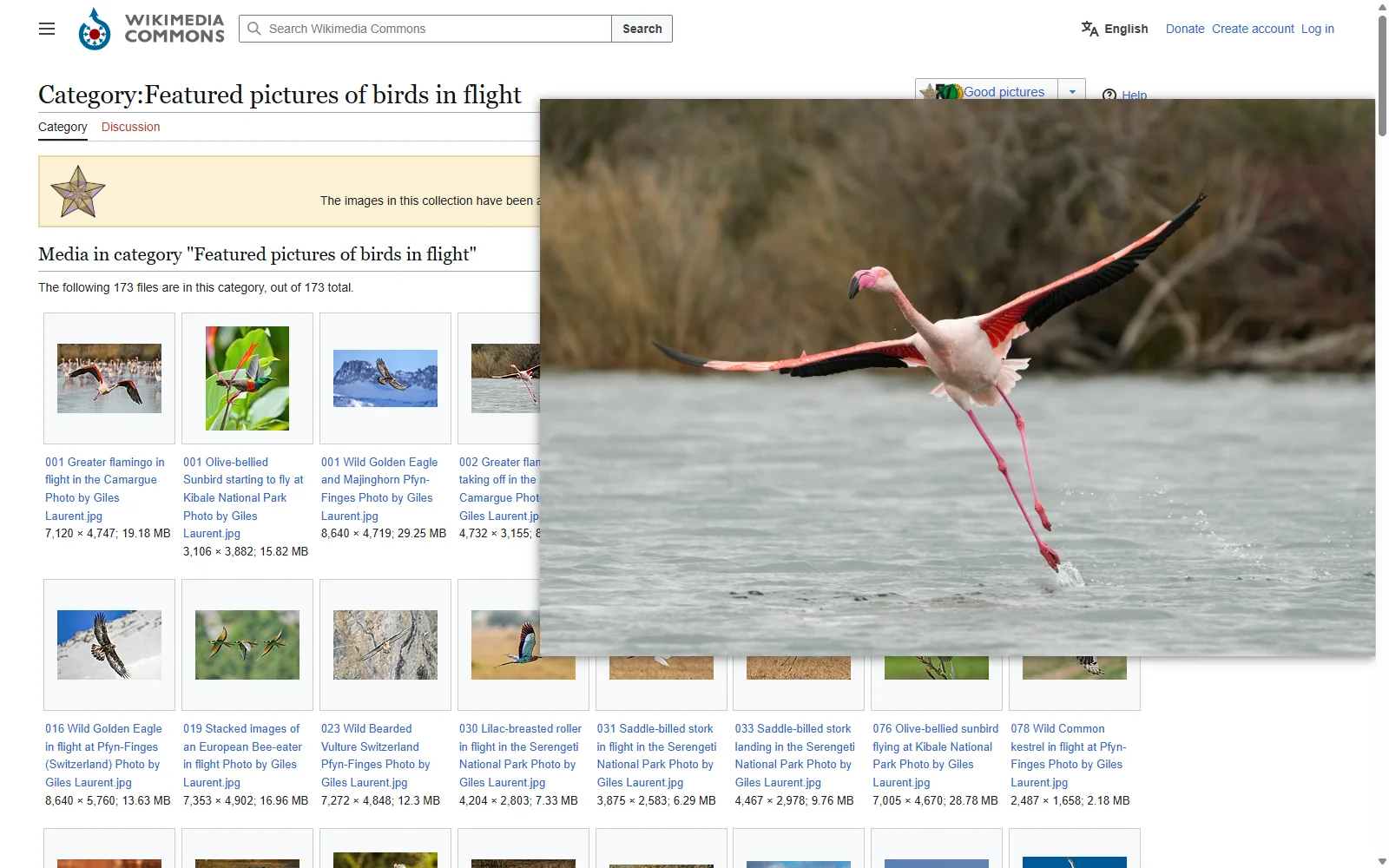Screen dimensions: 1389x868
Task: Click the Search button
Action: (x=642, y=29)
